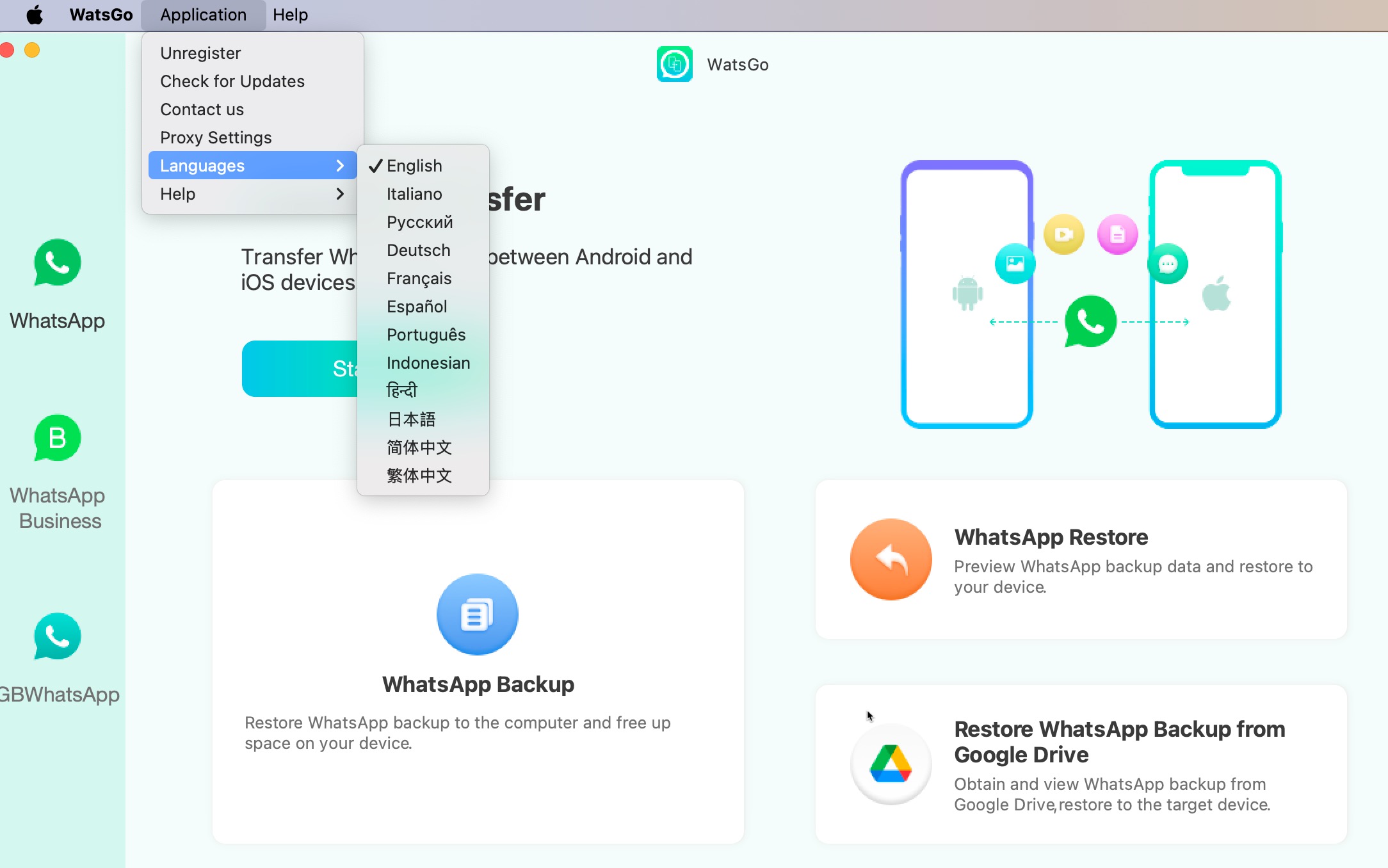
Task: Click the yellow minimize window dot
Action: click(x=32, y=50)
